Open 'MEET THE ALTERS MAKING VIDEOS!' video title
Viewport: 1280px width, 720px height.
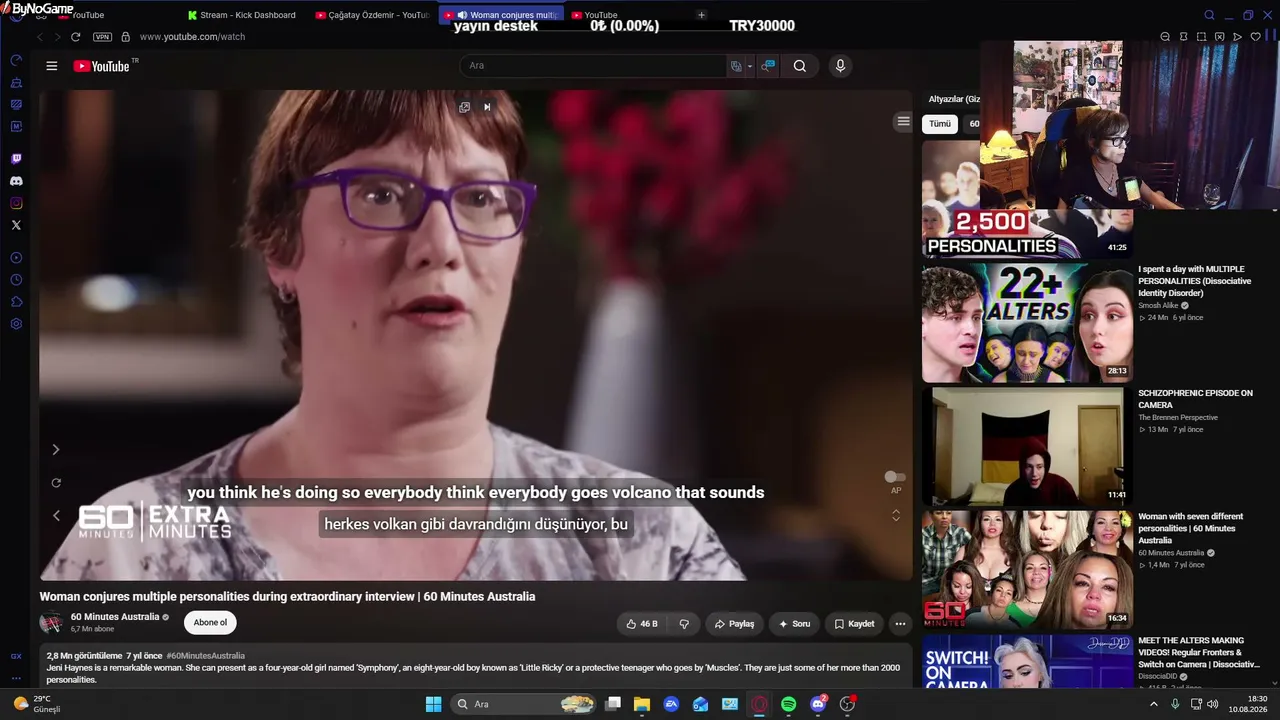pos(1197,652)
